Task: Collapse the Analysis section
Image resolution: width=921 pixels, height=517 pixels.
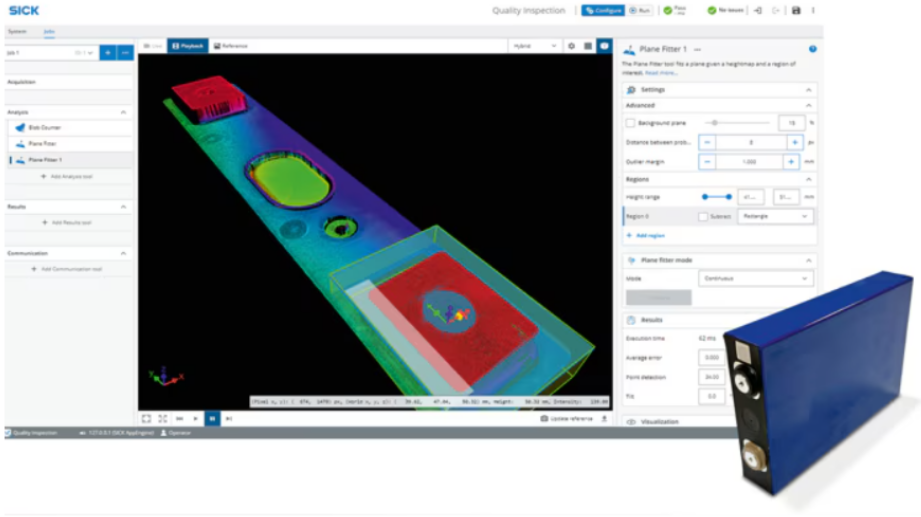Action: pyautogui.click(x=124, y=113)
